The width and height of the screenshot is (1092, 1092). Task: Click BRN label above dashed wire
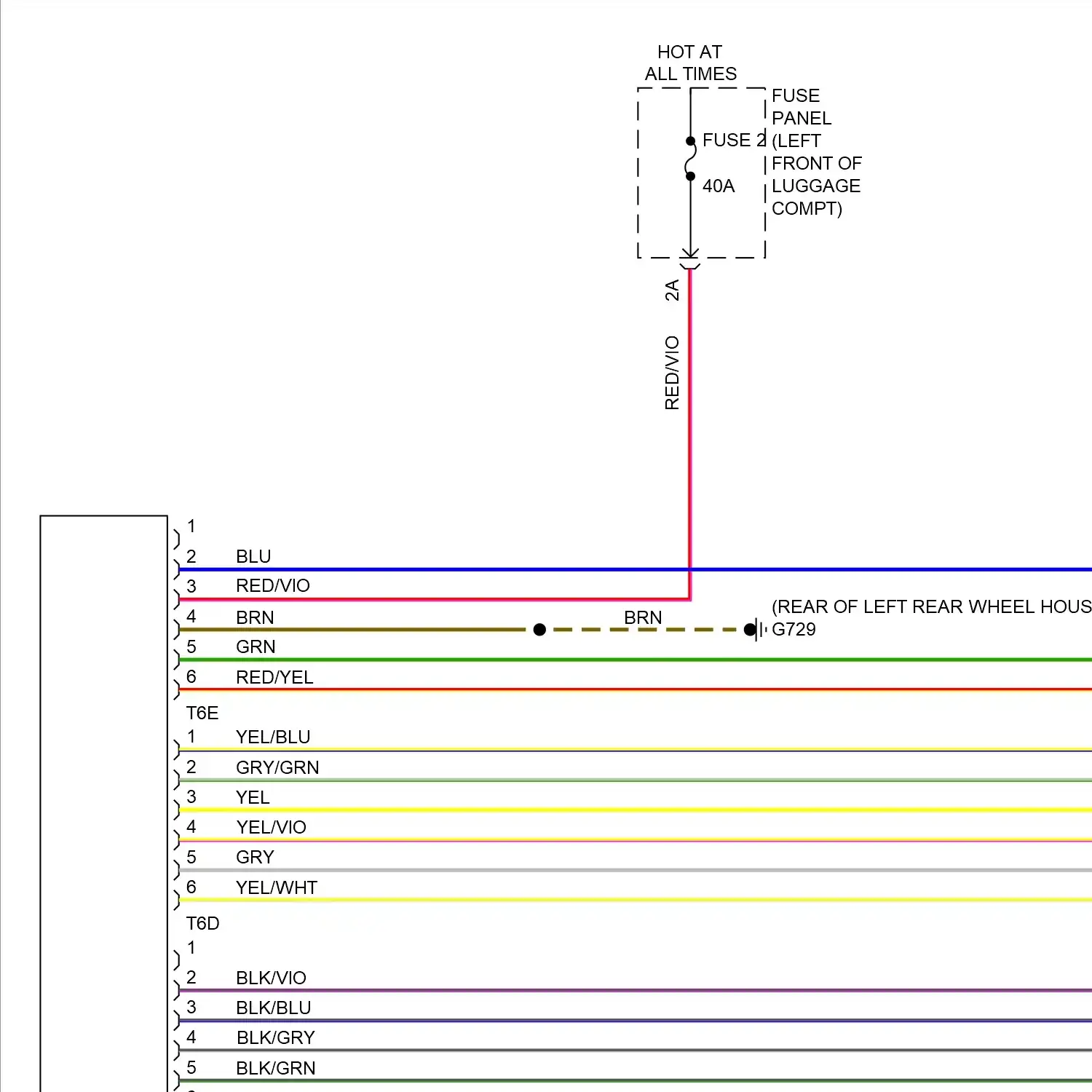tap(643, 617)
